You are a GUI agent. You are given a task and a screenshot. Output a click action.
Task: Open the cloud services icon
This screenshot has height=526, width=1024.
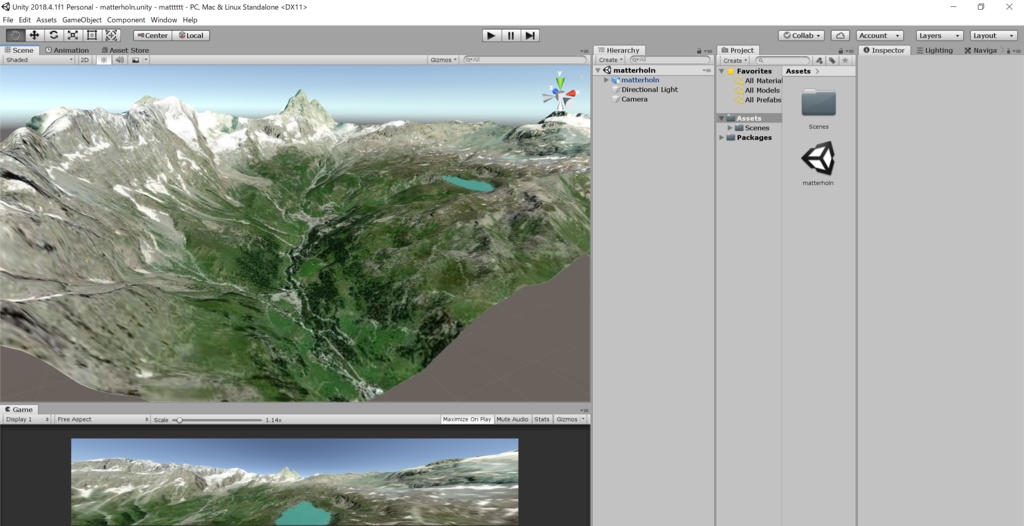[x=840, y=35]
